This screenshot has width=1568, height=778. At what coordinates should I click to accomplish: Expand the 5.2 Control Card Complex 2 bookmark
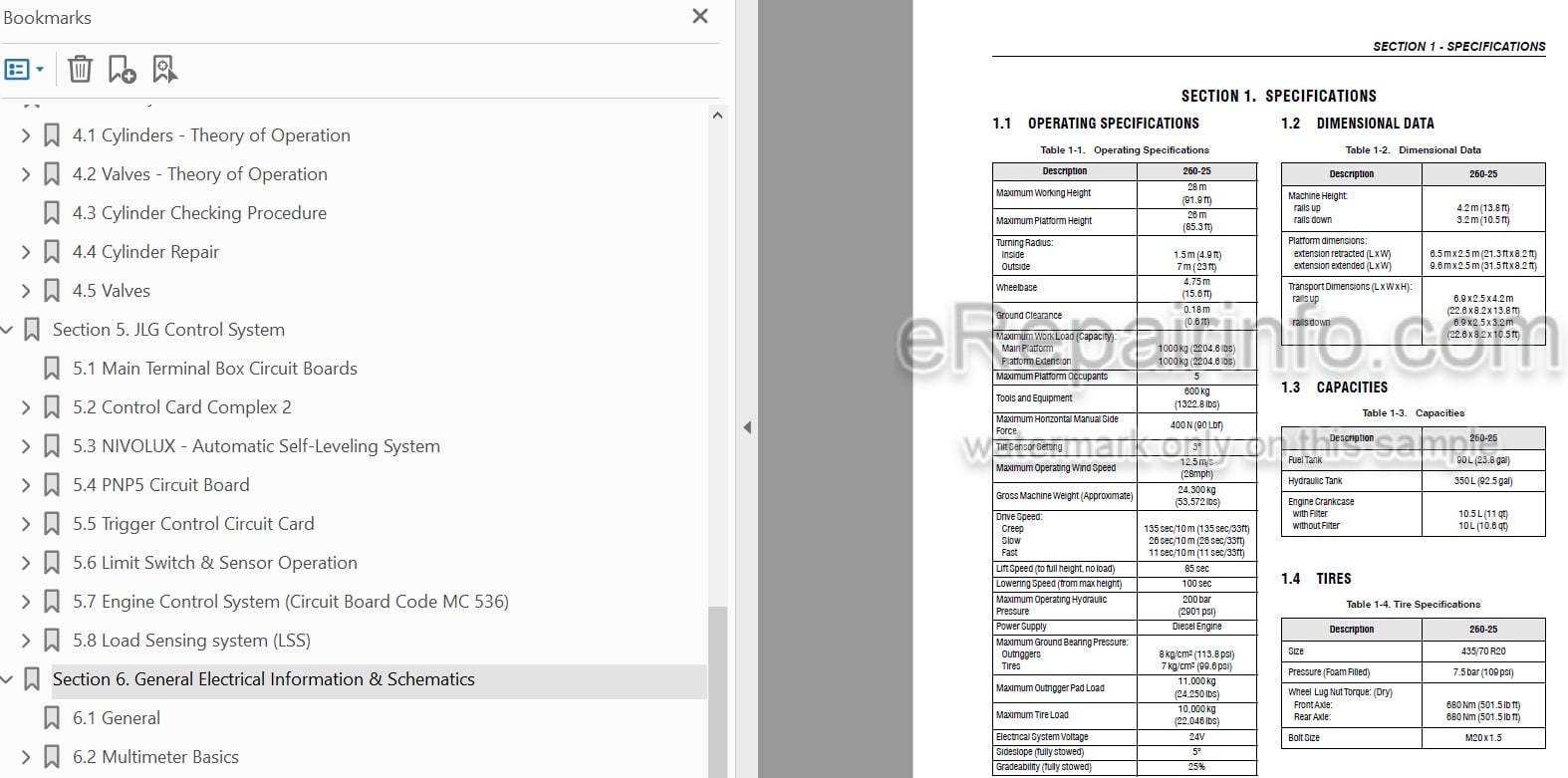(26, 407)
